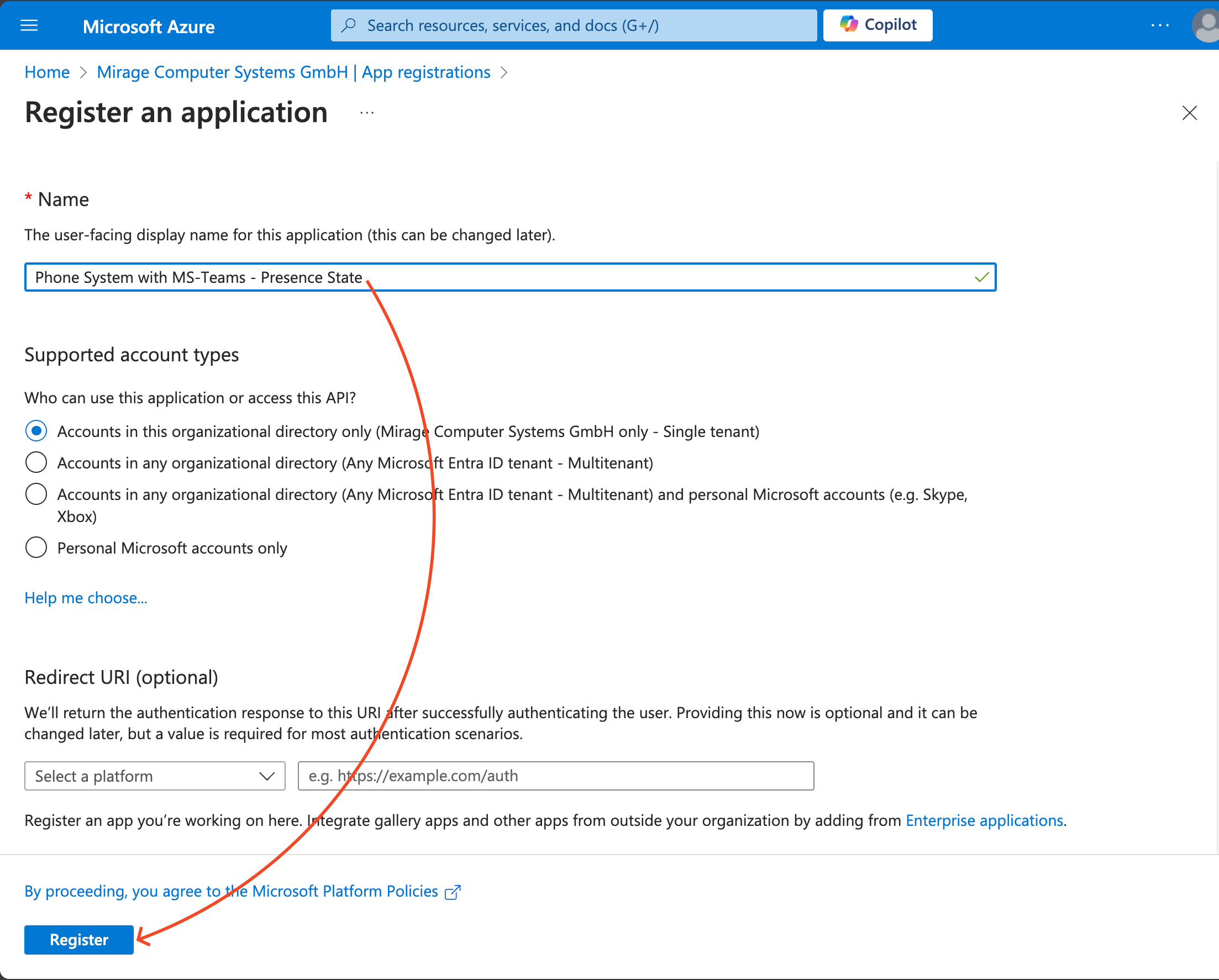Open the Help me choose link
This screenshot has height=980, width=1219.
(86, 597)
